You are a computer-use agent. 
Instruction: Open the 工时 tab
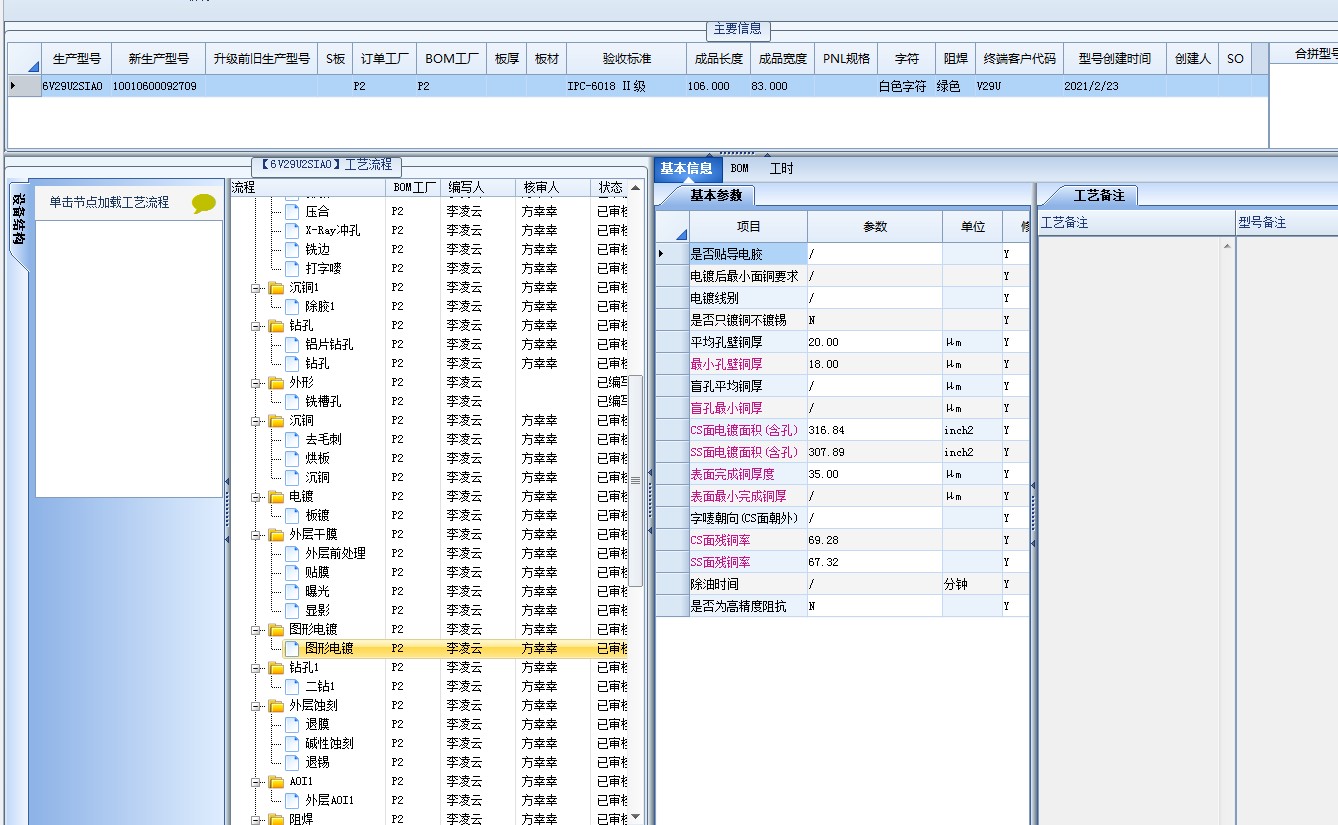(781, 169)
